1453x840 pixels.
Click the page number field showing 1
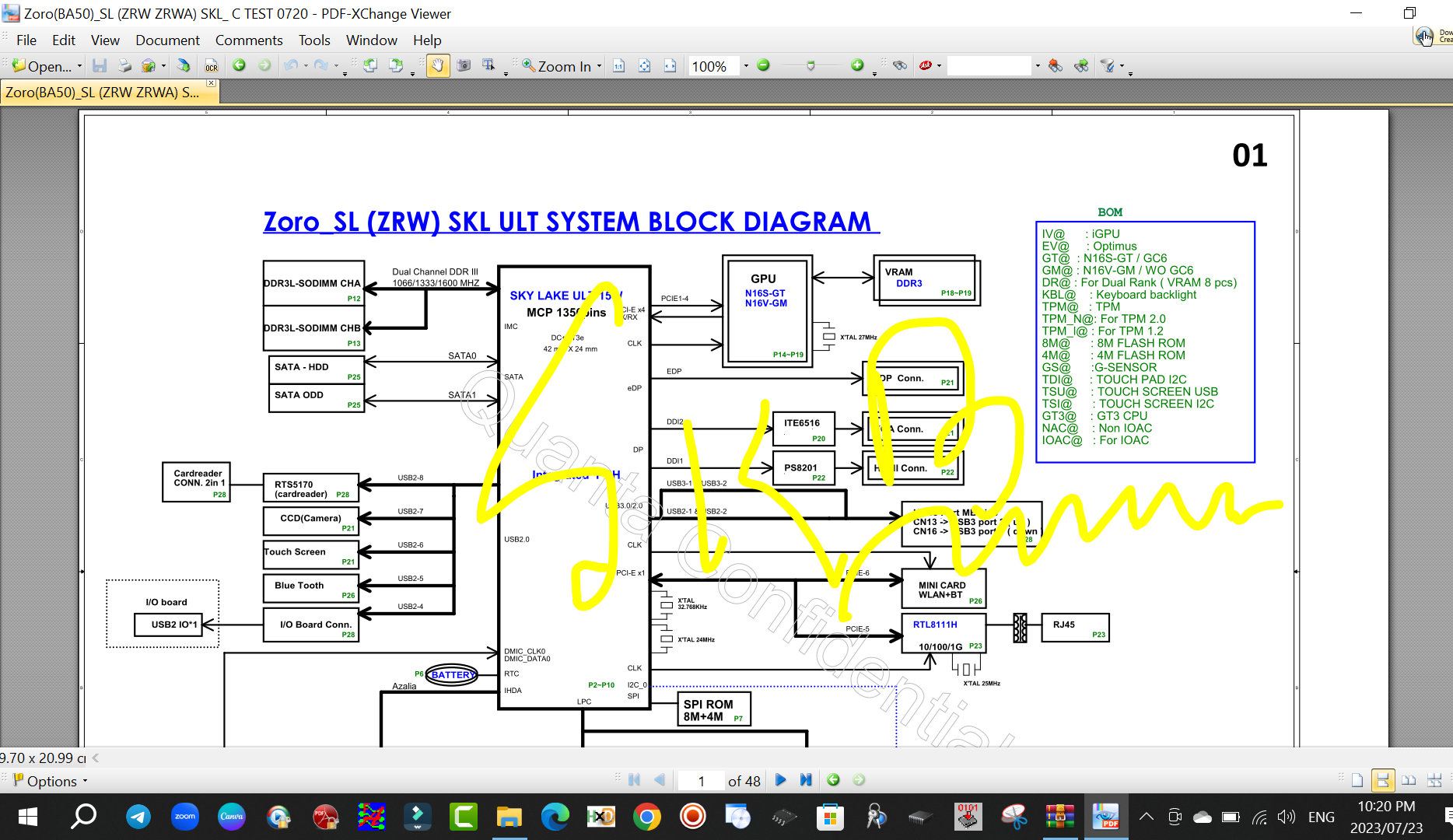coord(701,781)
